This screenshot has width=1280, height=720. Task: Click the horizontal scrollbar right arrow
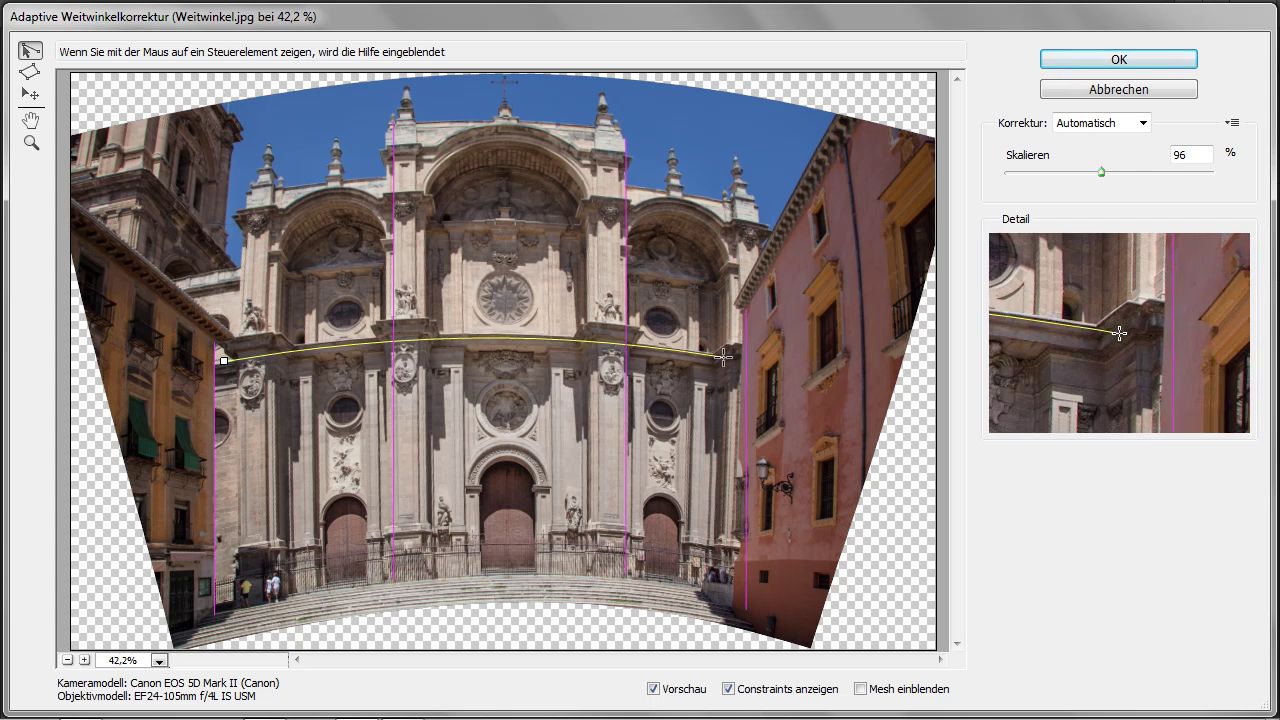click(939, 660)
